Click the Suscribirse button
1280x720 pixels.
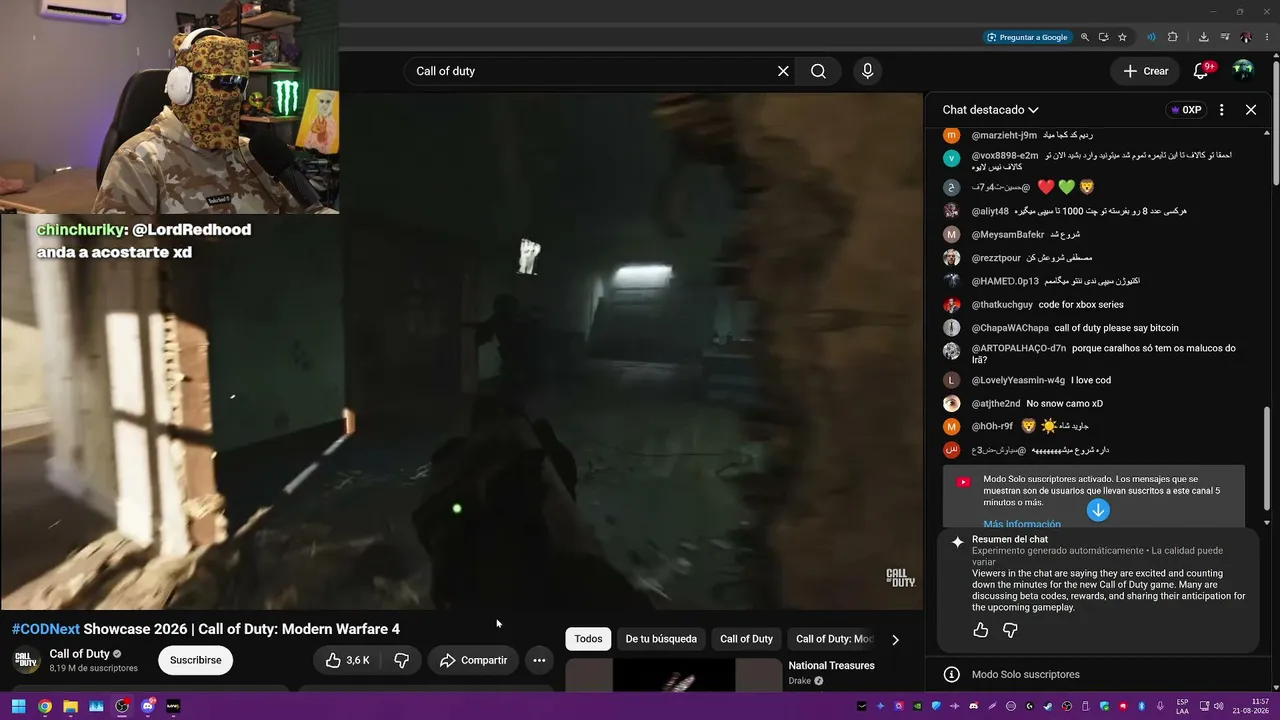[x=196, y=660]
